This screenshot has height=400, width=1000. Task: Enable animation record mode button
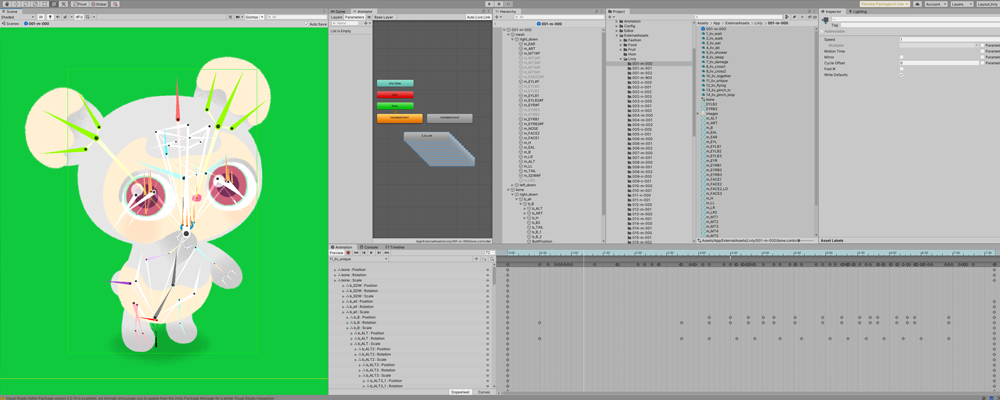[348, 253]
